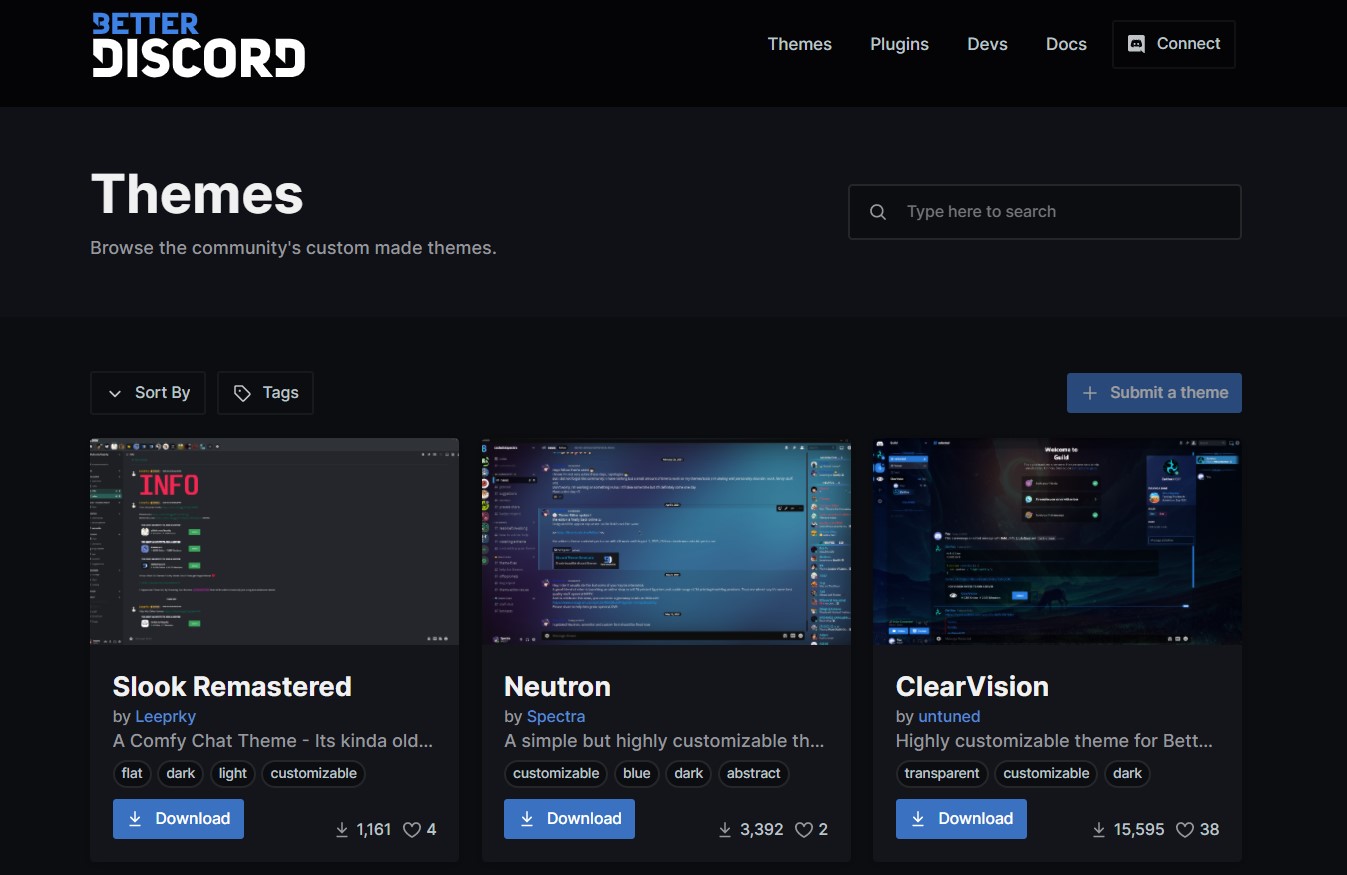
Task: Click the heart icon on ClearVision
Action: [1185, 829]
